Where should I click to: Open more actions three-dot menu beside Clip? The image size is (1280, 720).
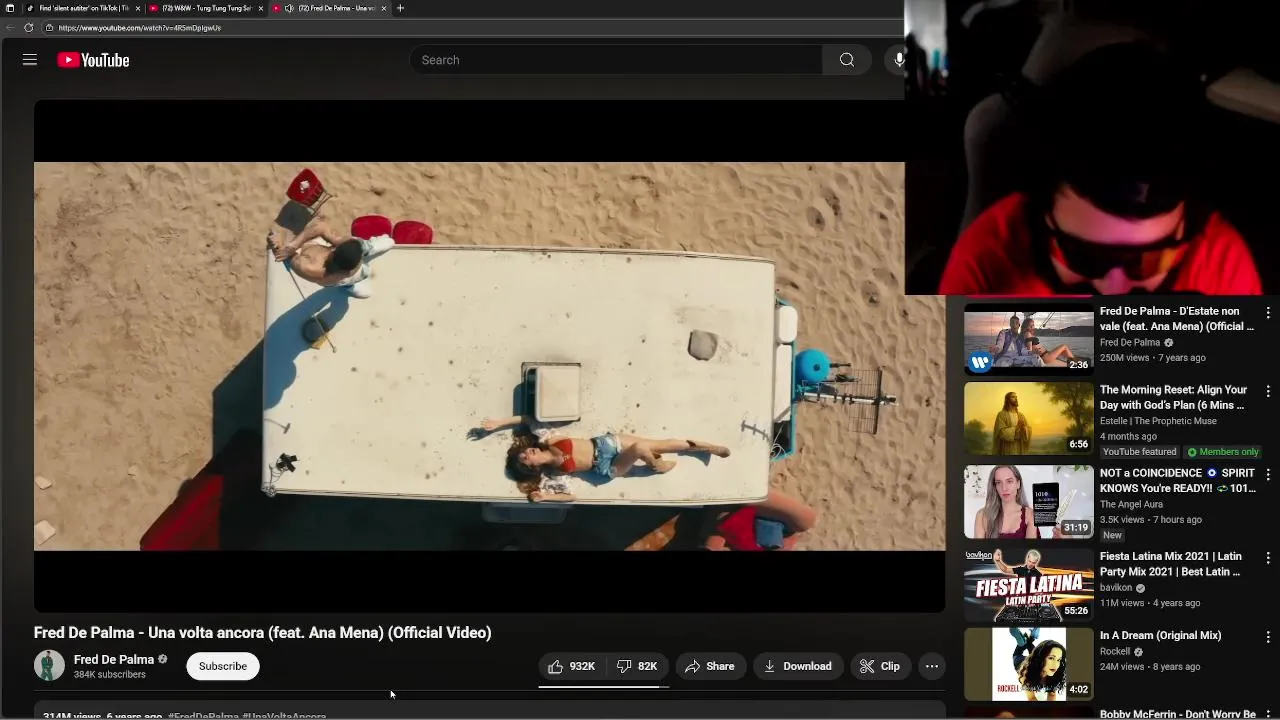932,666
